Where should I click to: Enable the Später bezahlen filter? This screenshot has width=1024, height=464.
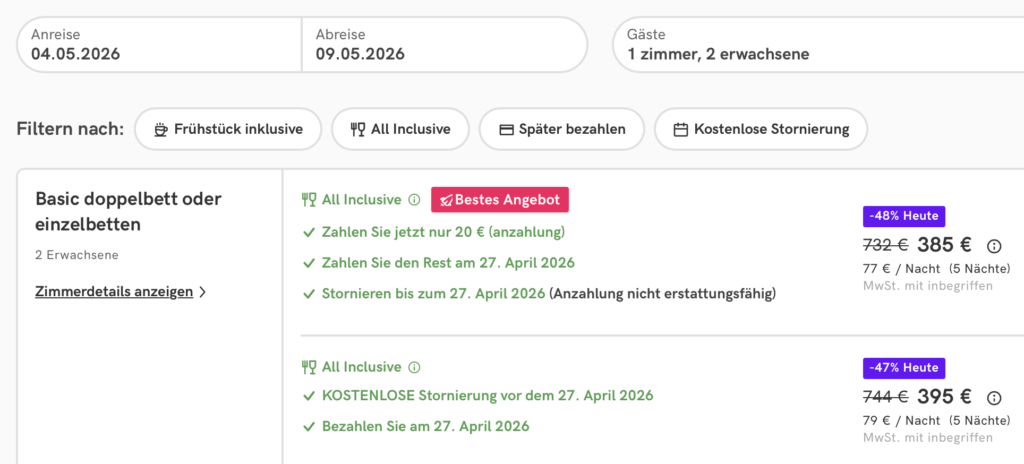pyautogui.click(x=562, y=129)
